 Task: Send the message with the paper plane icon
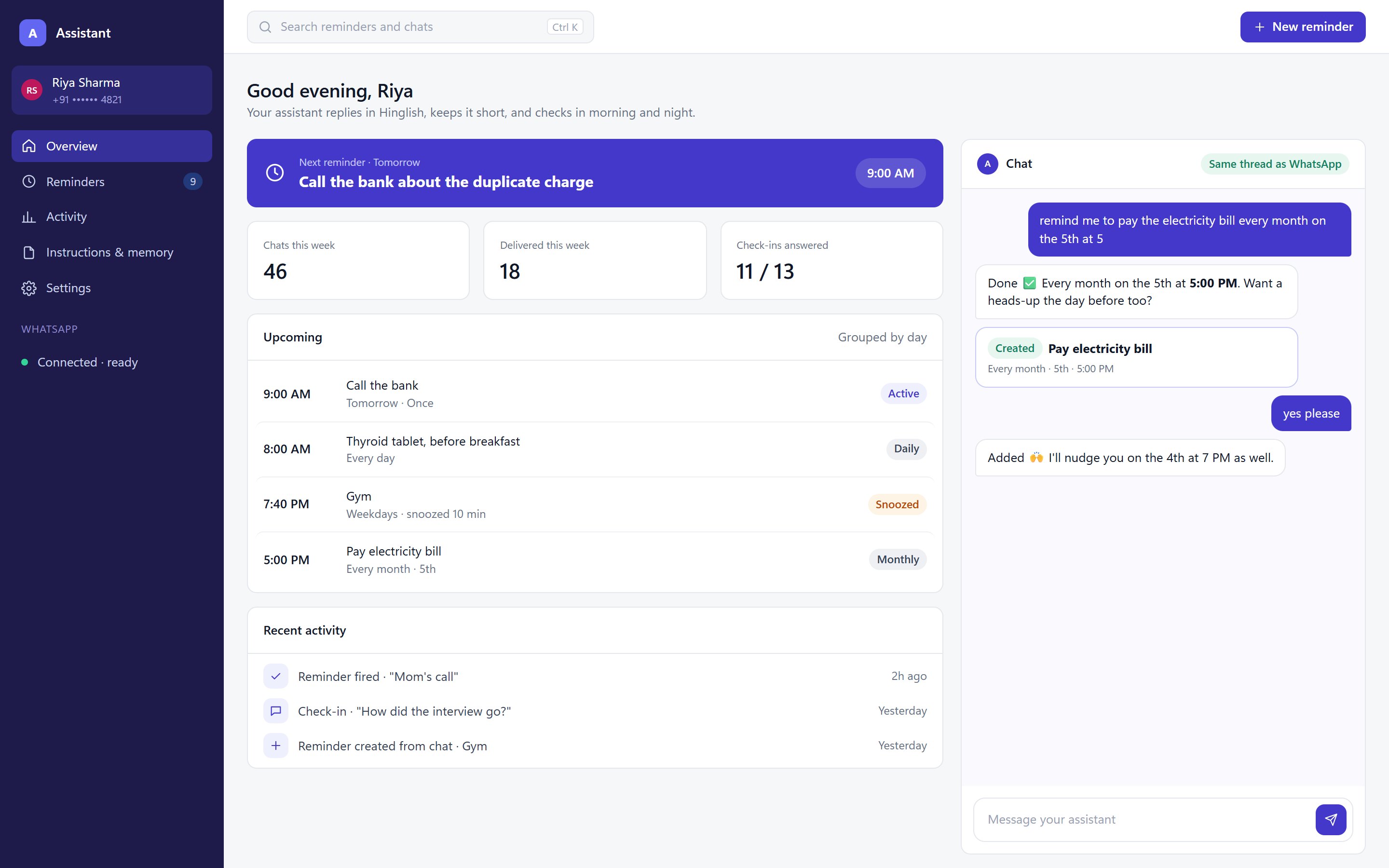(x=1331, y=819)
